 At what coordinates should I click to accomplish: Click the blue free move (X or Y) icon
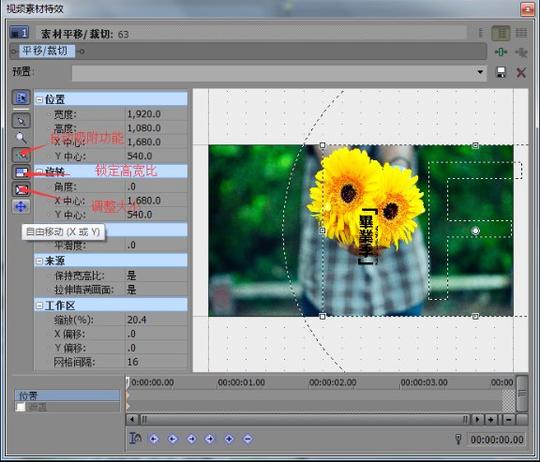tap(21, 207)
